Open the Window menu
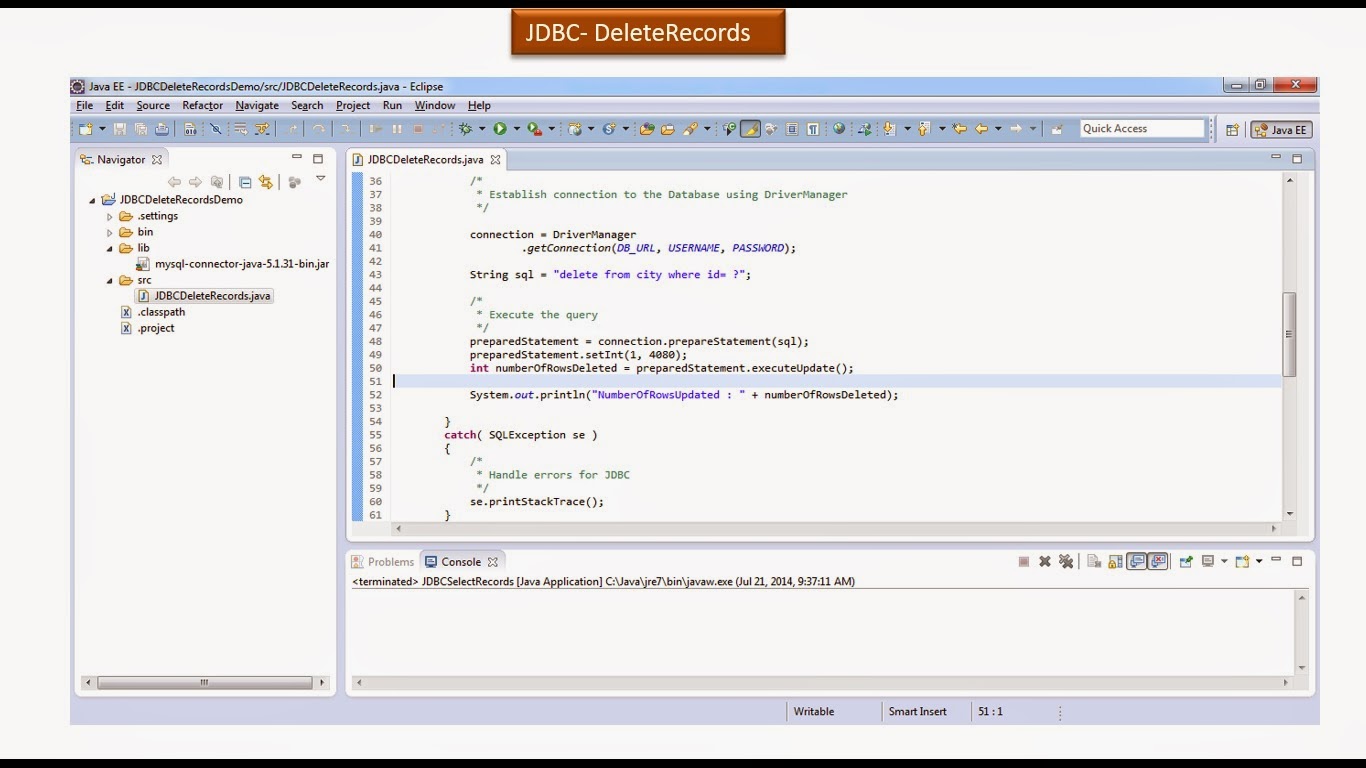1366x768 pixels. (435, 105)
